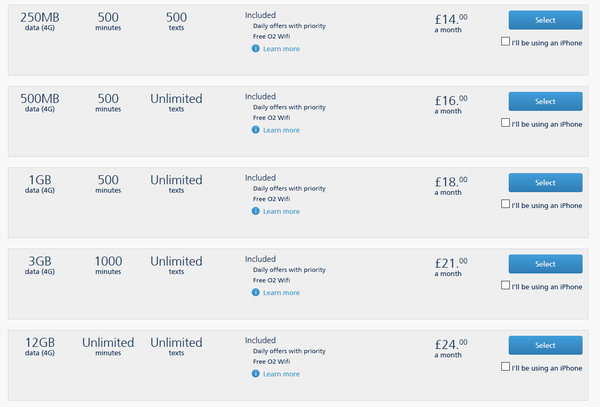The height and width of the screenshot is (407, 600).
Task: Select the 250MB £14 a month plan
Action: tap(545, 20)
